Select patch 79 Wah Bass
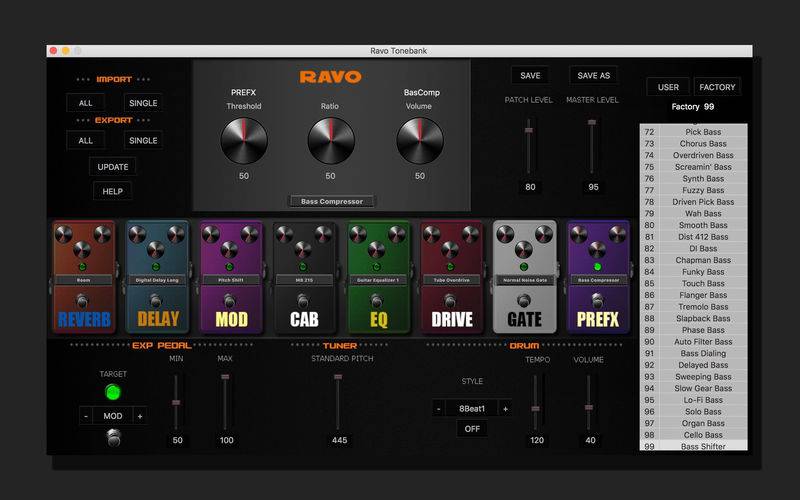This screenshot has height=500, width=800. tap(693, 214)
